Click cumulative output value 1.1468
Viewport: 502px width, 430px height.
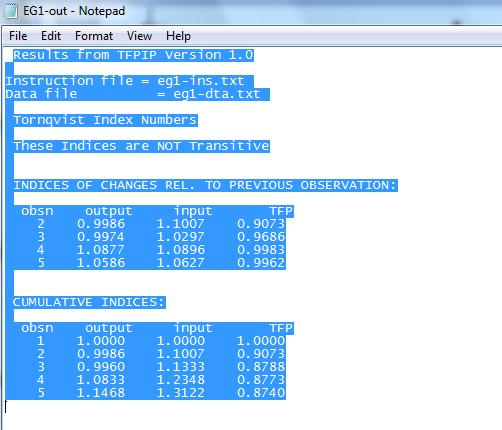pyautogui.click(x=101, y=393)
